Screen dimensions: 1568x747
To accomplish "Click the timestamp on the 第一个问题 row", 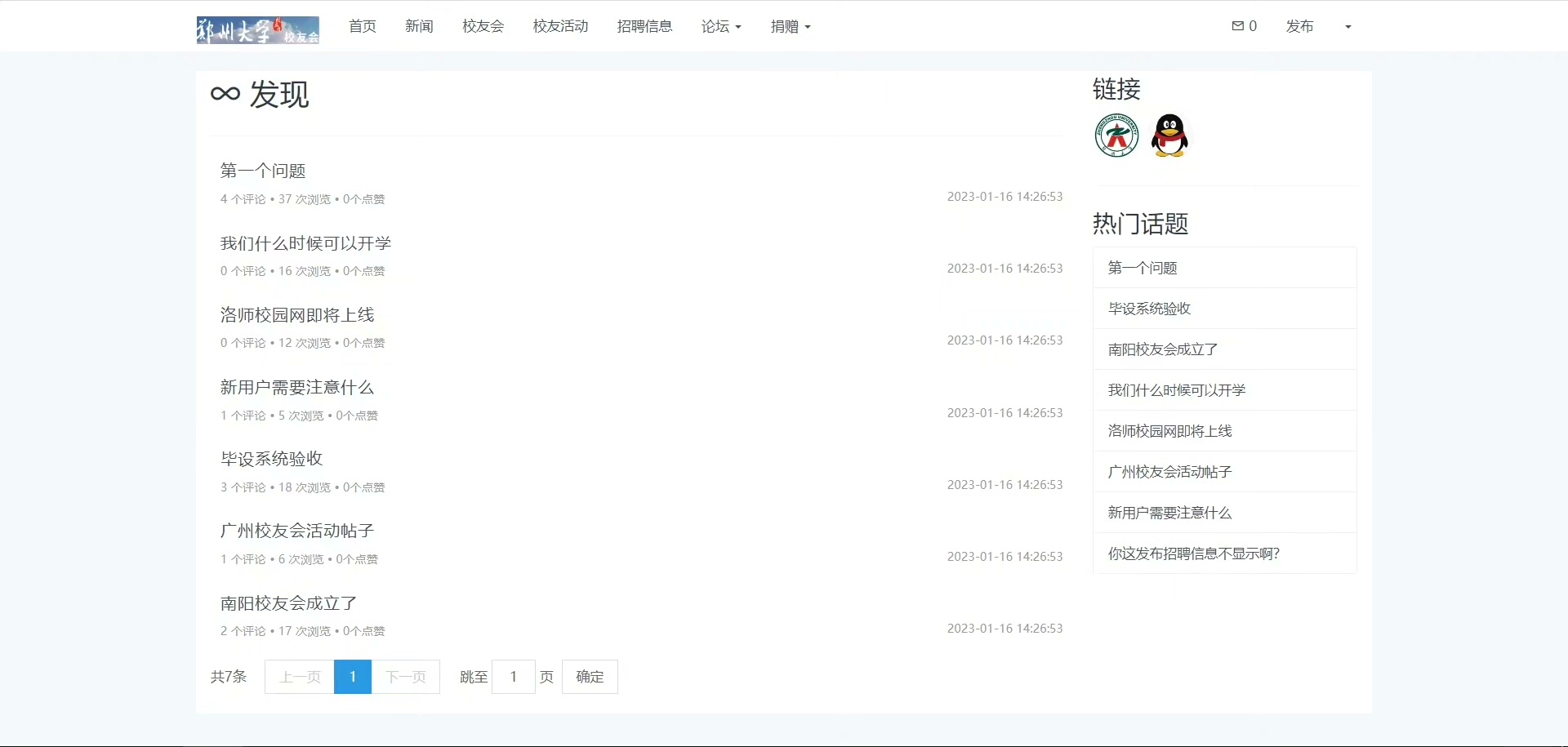I will click(1004, 197).
